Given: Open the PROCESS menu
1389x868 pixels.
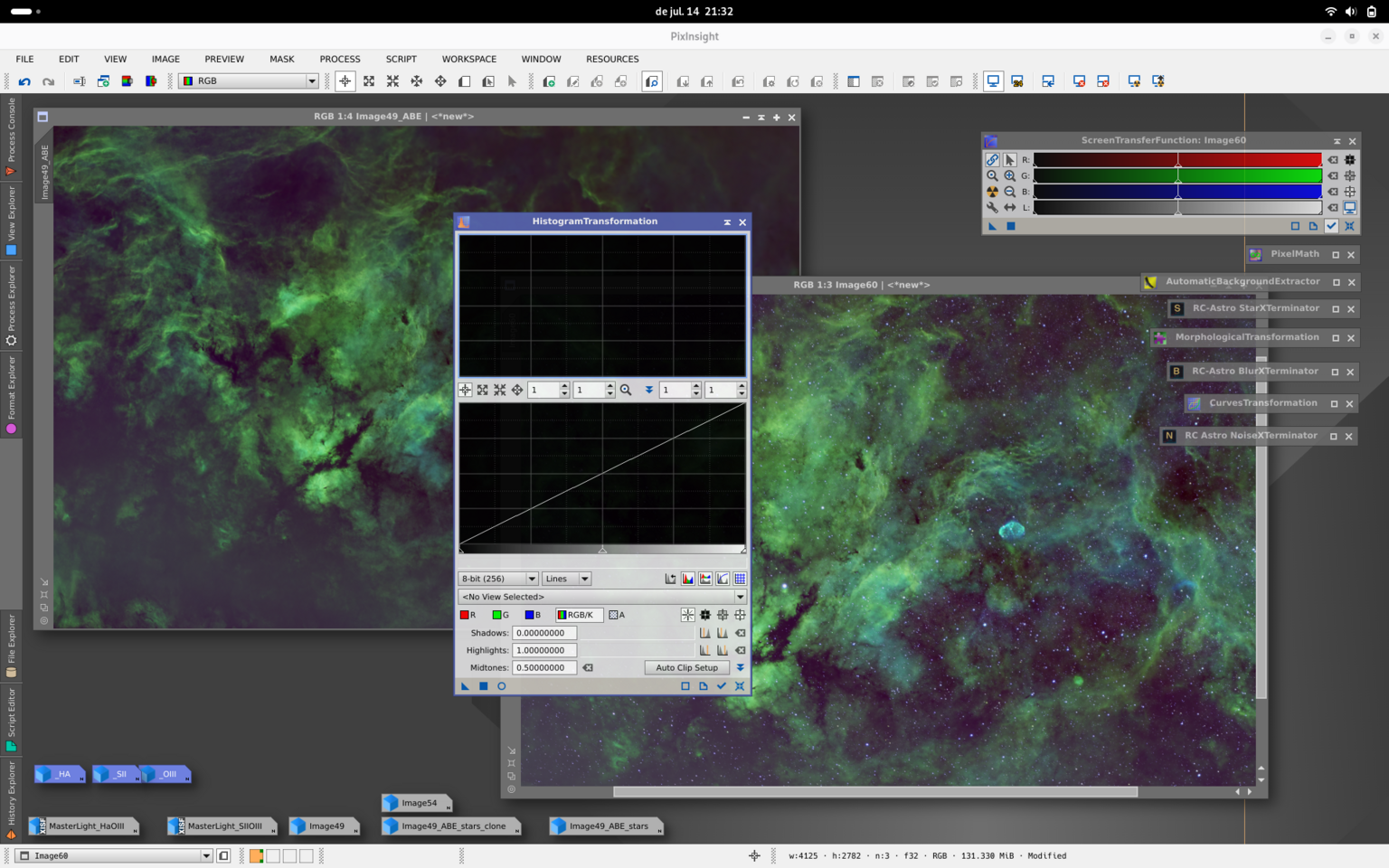Looking at the screenshot, I should [340, 59].
